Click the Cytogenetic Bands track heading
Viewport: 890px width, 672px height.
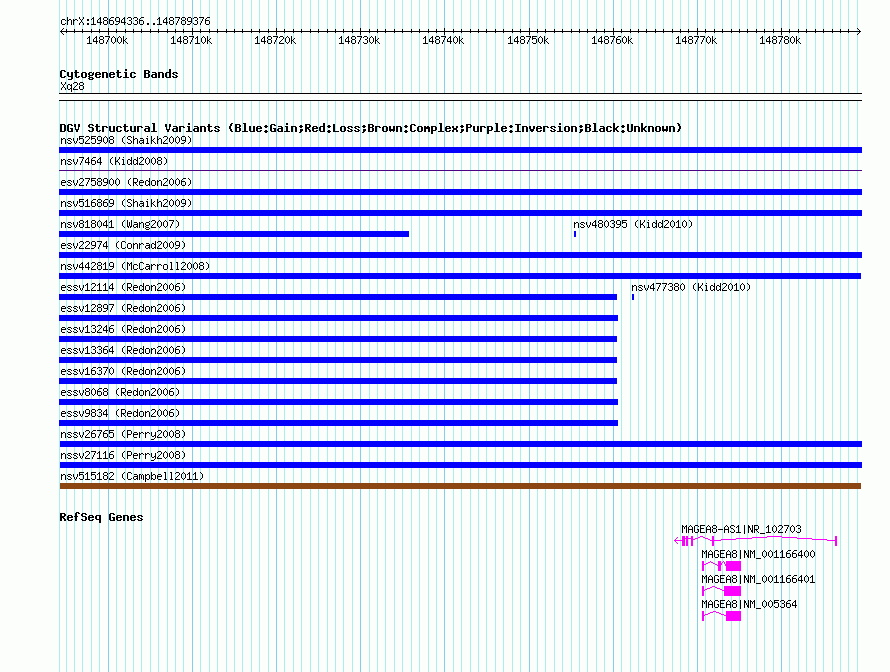click(x=119, y=74)
